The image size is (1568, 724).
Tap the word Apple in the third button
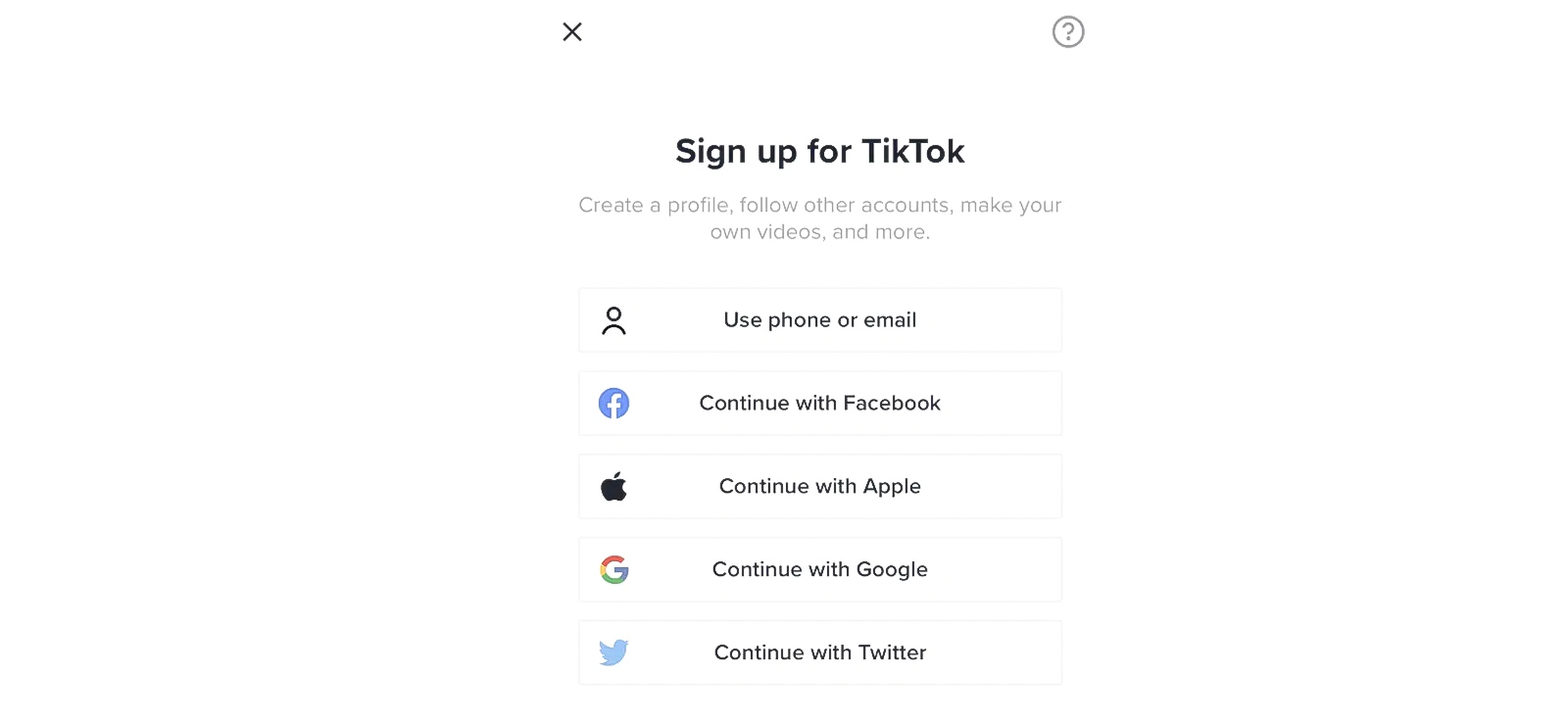[892, 487]
